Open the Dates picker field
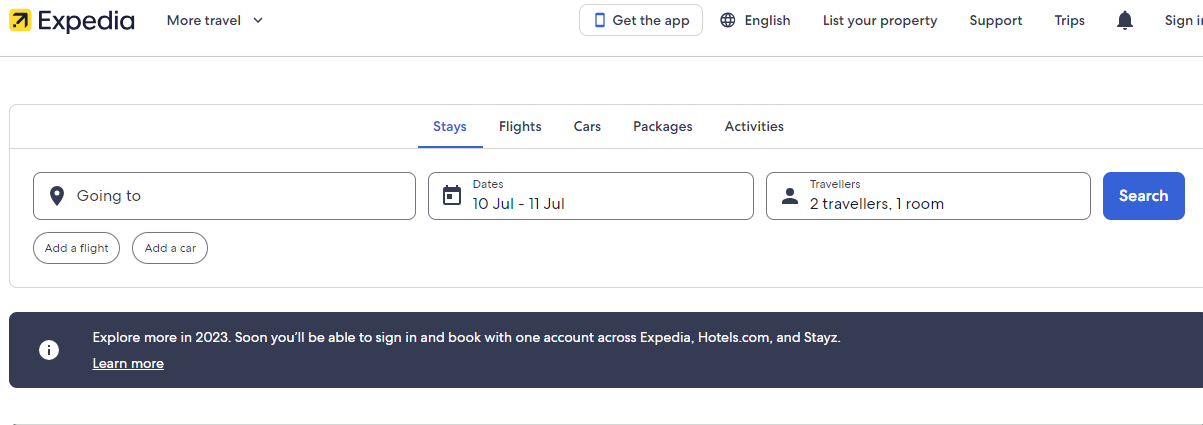 590,196
